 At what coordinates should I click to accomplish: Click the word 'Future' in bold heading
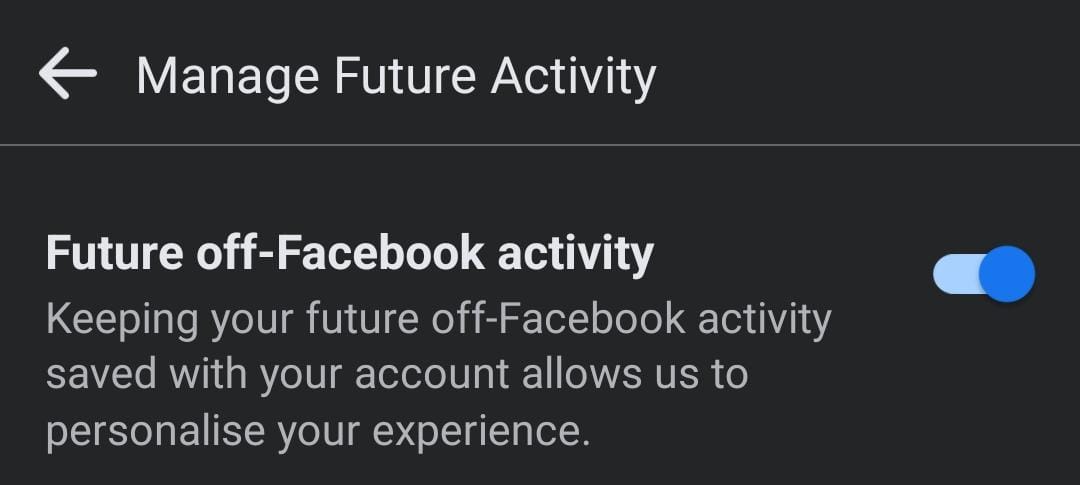coord(114,252)
